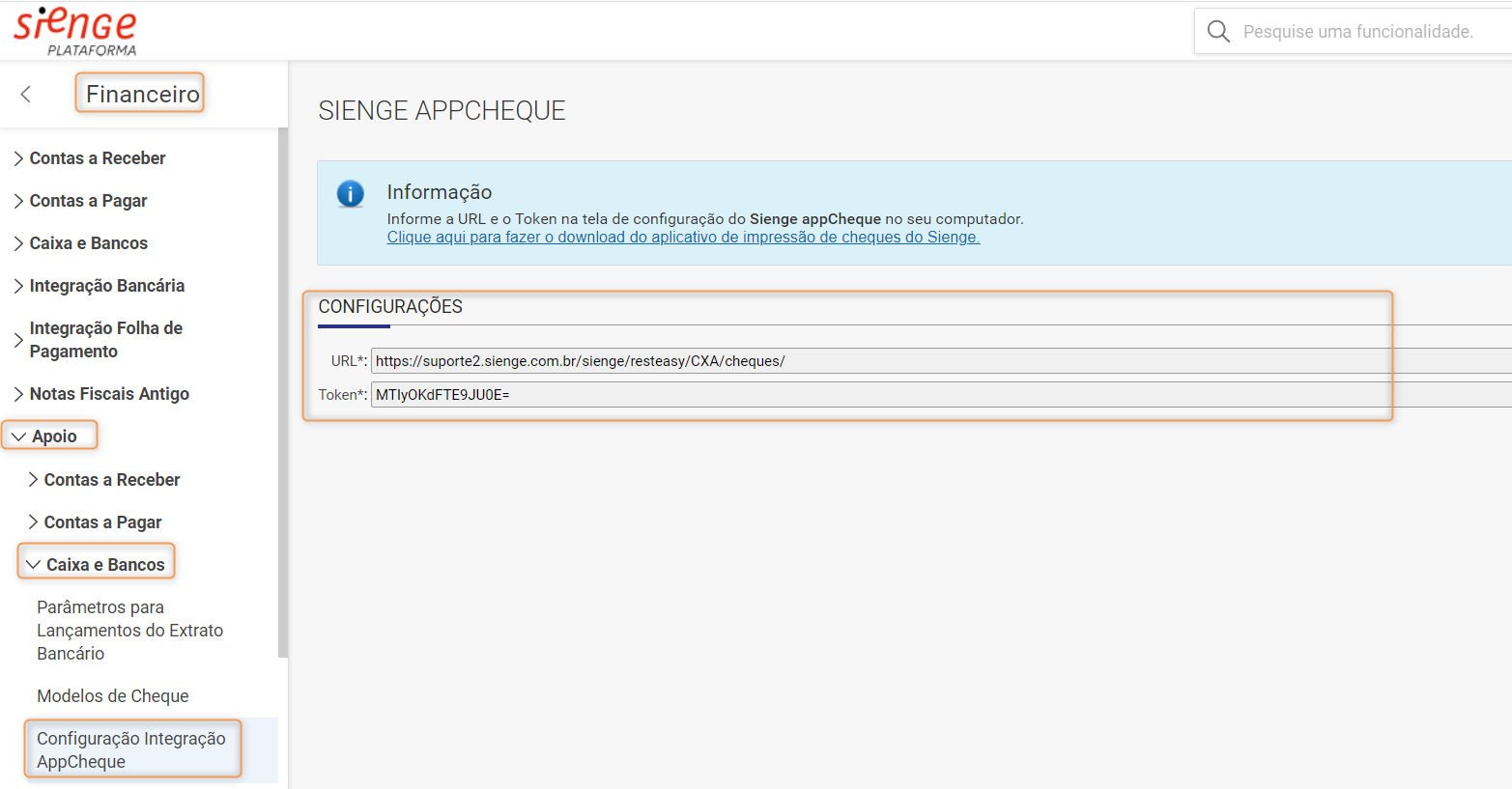Select the Integração Bancária label

coord(107,286)
